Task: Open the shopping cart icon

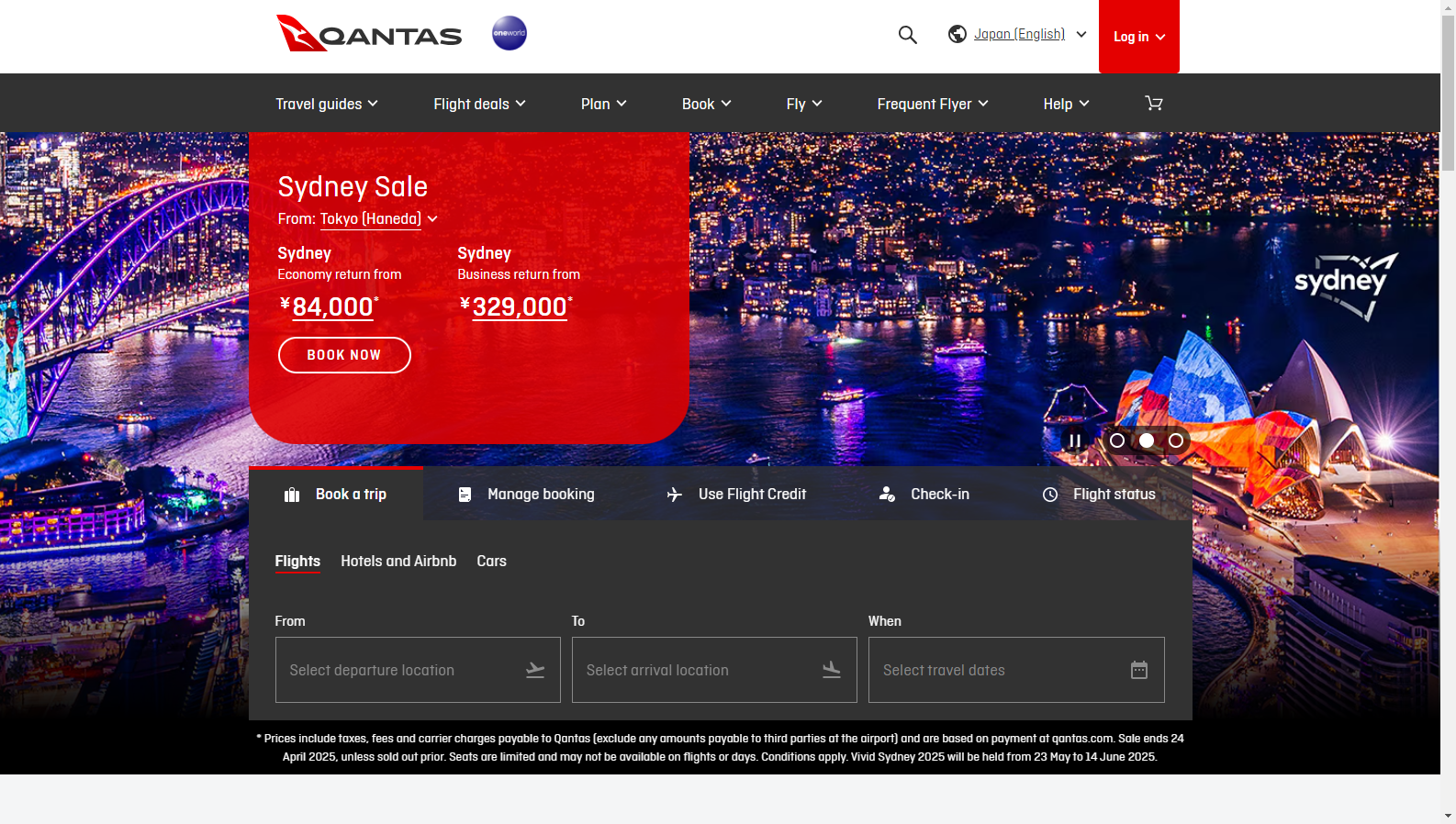Action: click(x=1154, y=104)
